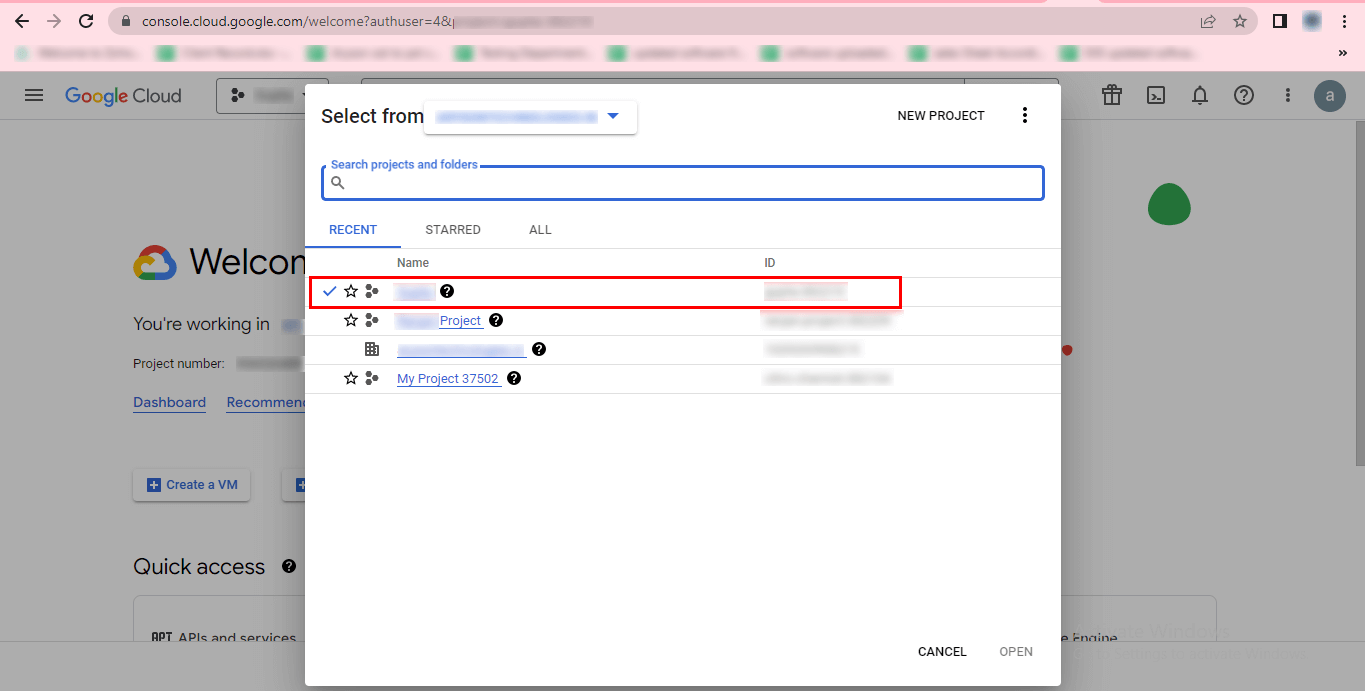Screen dimensions: 1365x691
Task: Click the Google Cloud logo
Action: (x=123, y=96)
